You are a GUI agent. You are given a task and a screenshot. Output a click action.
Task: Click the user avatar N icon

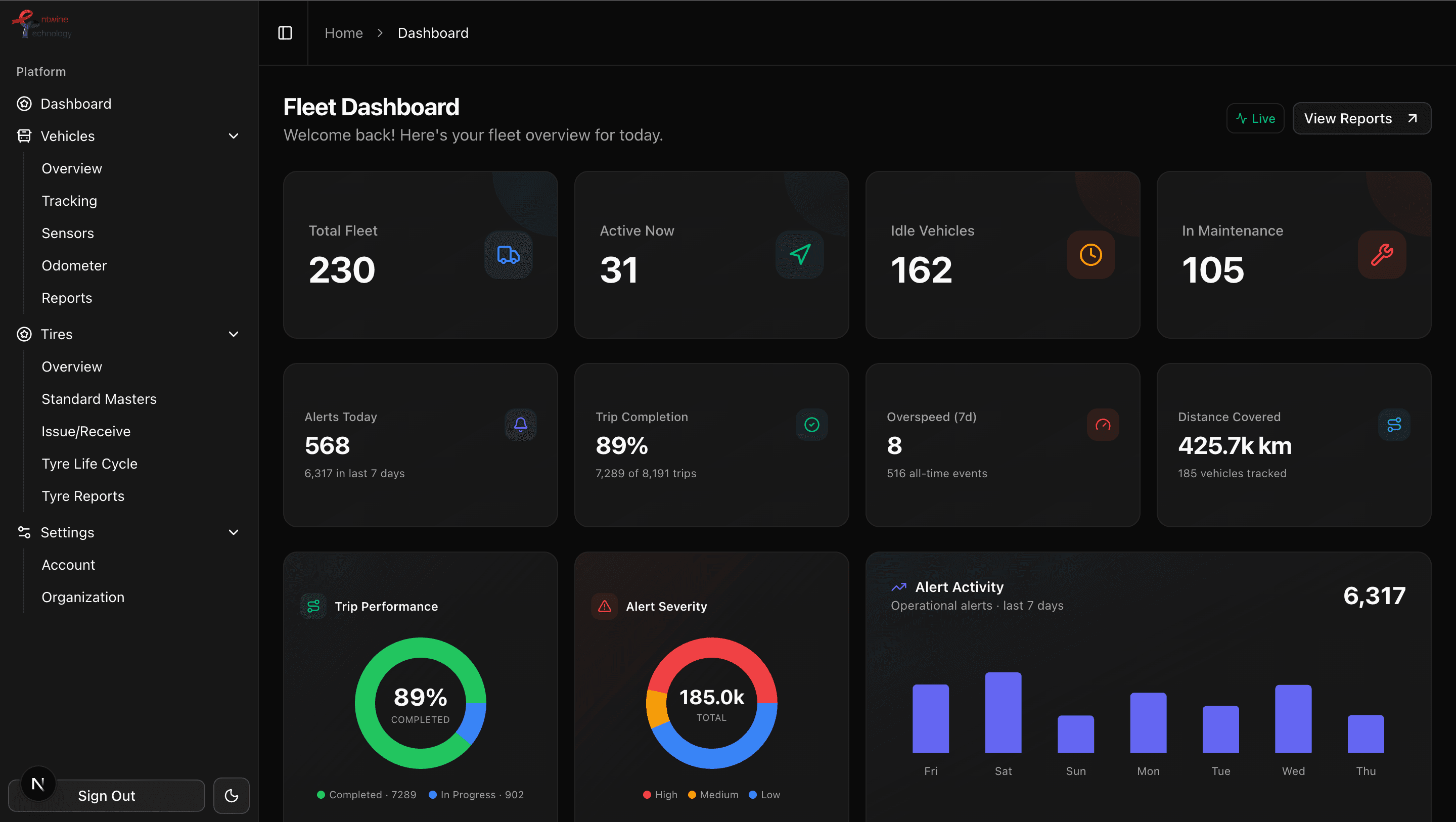(38, 784)
